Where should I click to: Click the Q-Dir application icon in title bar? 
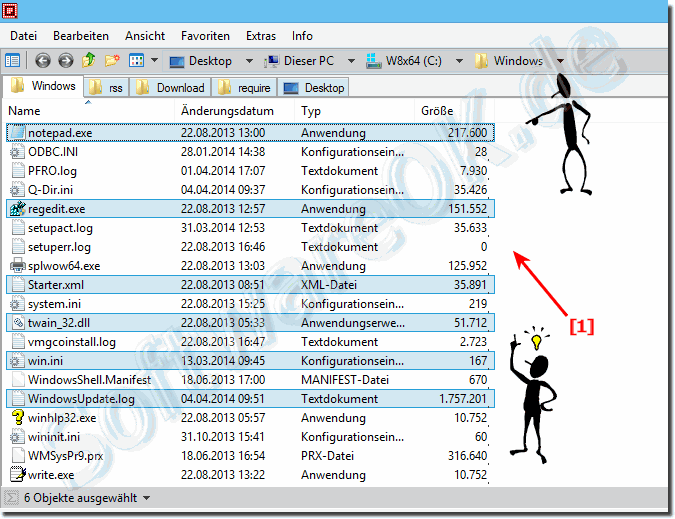click(9, 10)
